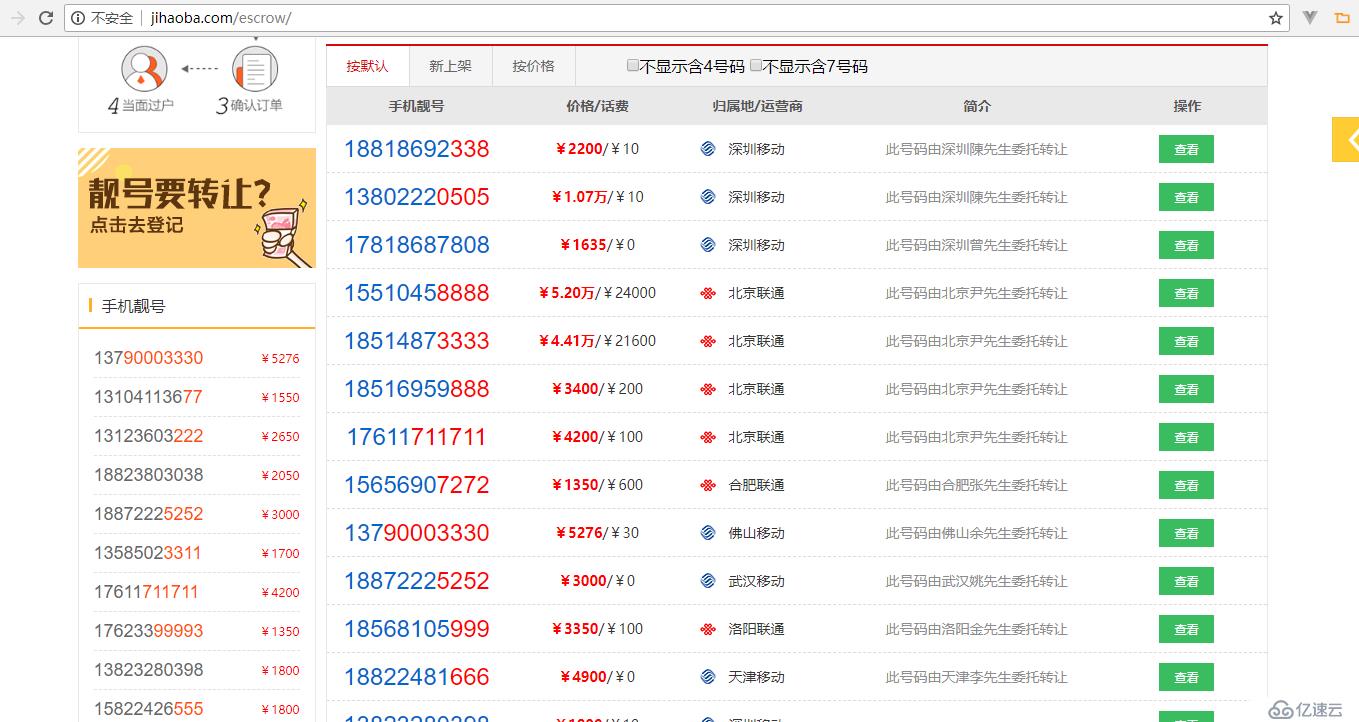Open number 18514873333 link
1359x722 pixels.
(x=417, y=341)
